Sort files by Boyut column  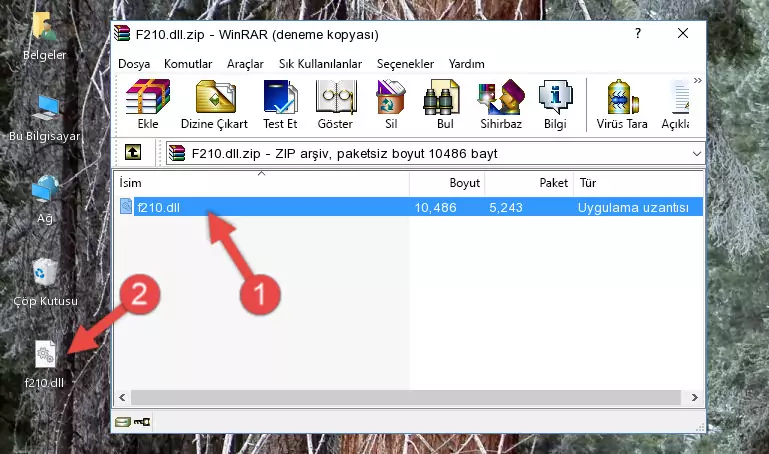tap(447, 183)
